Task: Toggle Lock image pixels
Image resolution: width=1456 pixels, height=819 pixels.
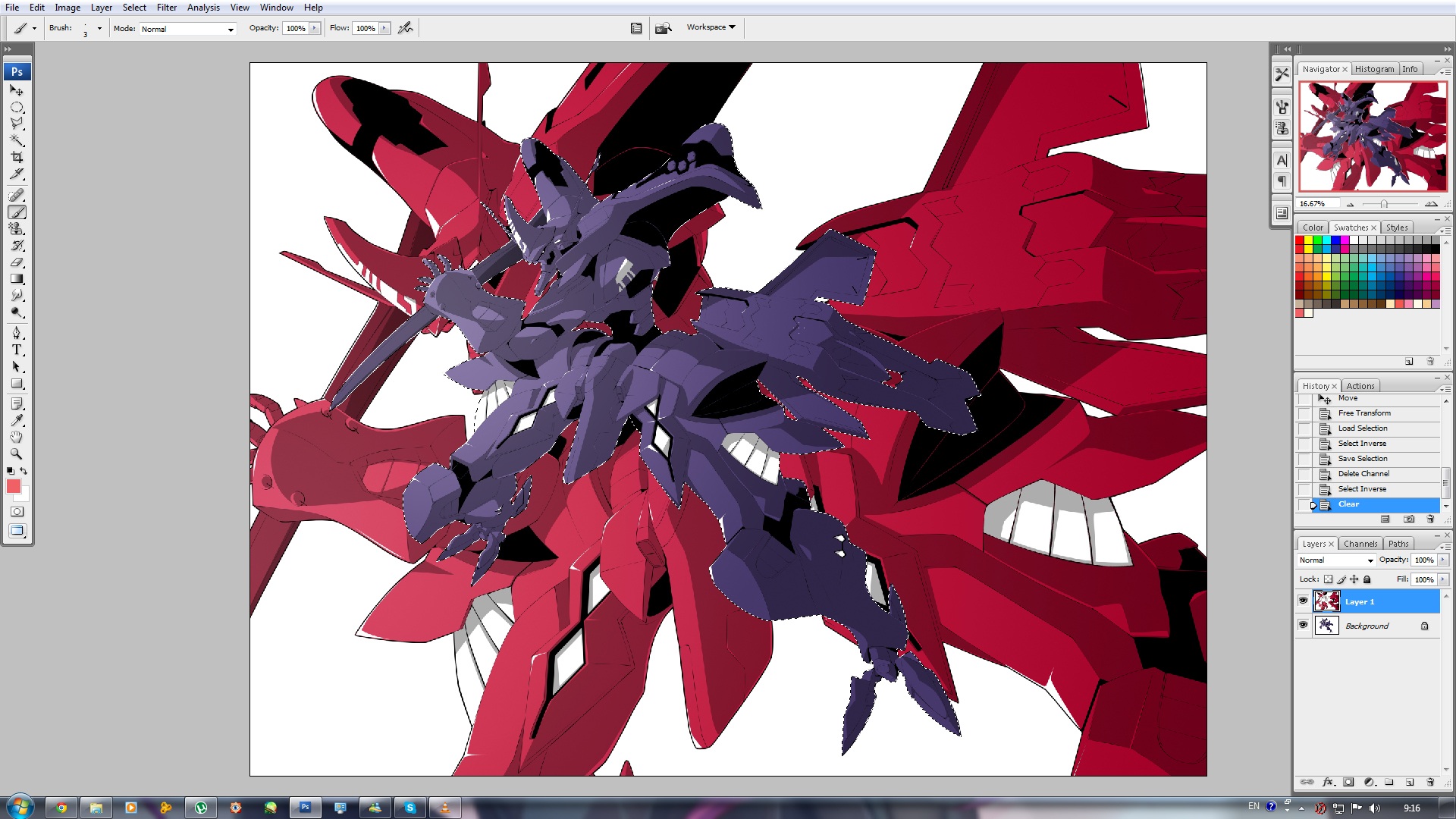Action: point(1341,579)
